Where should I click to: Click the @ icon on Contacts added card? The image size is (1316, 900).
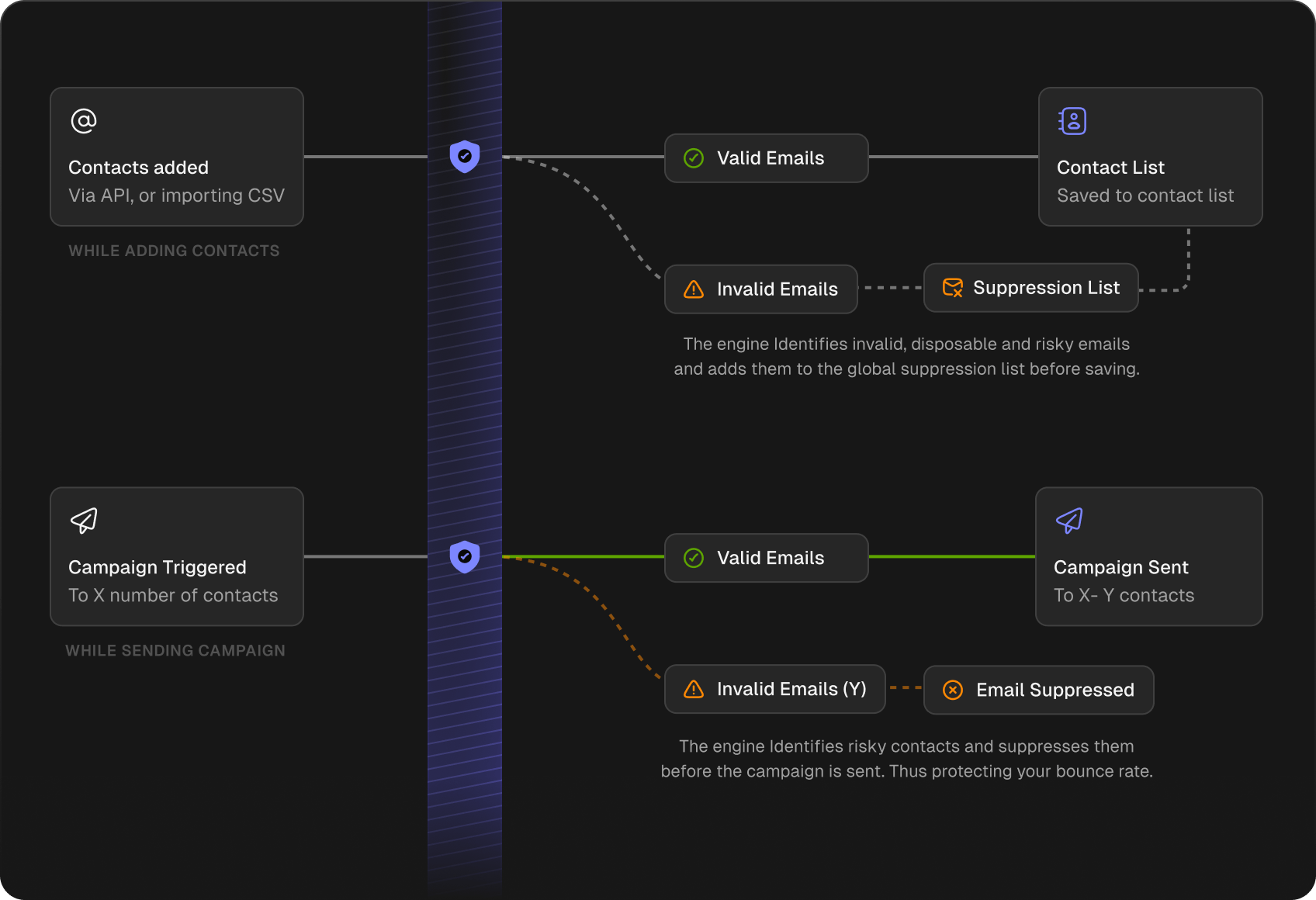(82, 120)
